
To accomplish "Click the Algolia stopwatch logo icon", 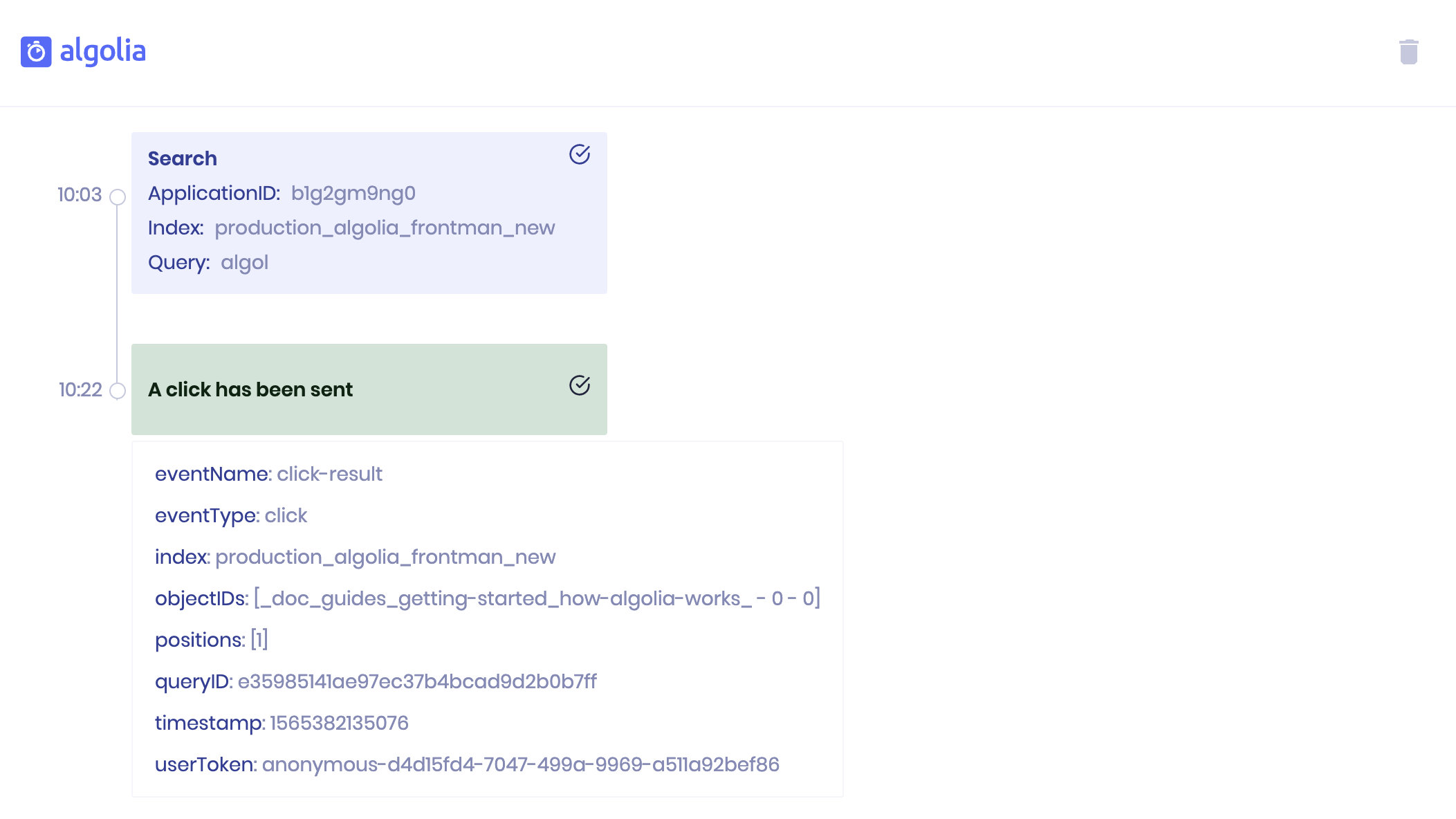I will coord(36,52).
